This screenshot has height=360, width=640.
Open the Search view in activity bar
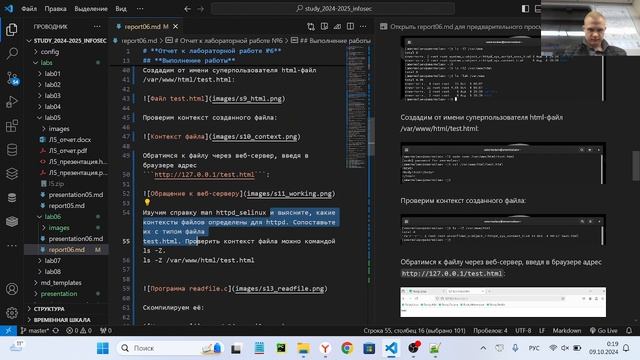(12, 53)
